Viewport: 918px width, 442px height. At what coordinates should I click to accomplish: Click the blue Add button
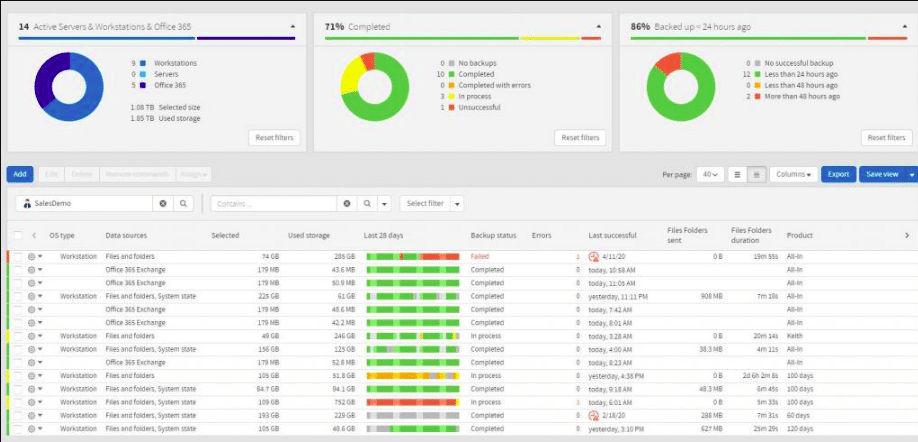tap(20, 174)
